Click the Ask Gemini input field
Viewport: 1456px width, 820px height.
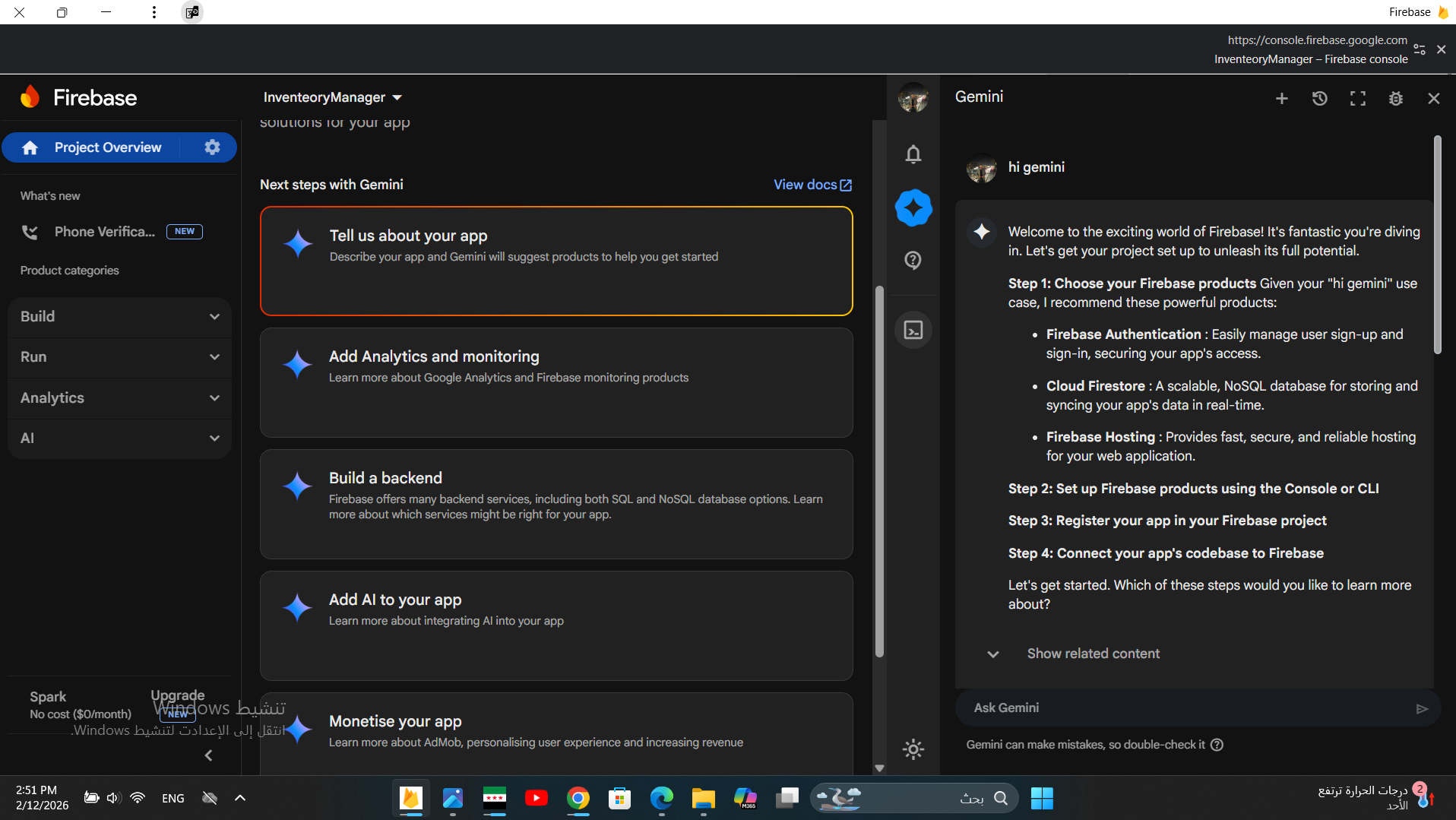point(1185,708)
